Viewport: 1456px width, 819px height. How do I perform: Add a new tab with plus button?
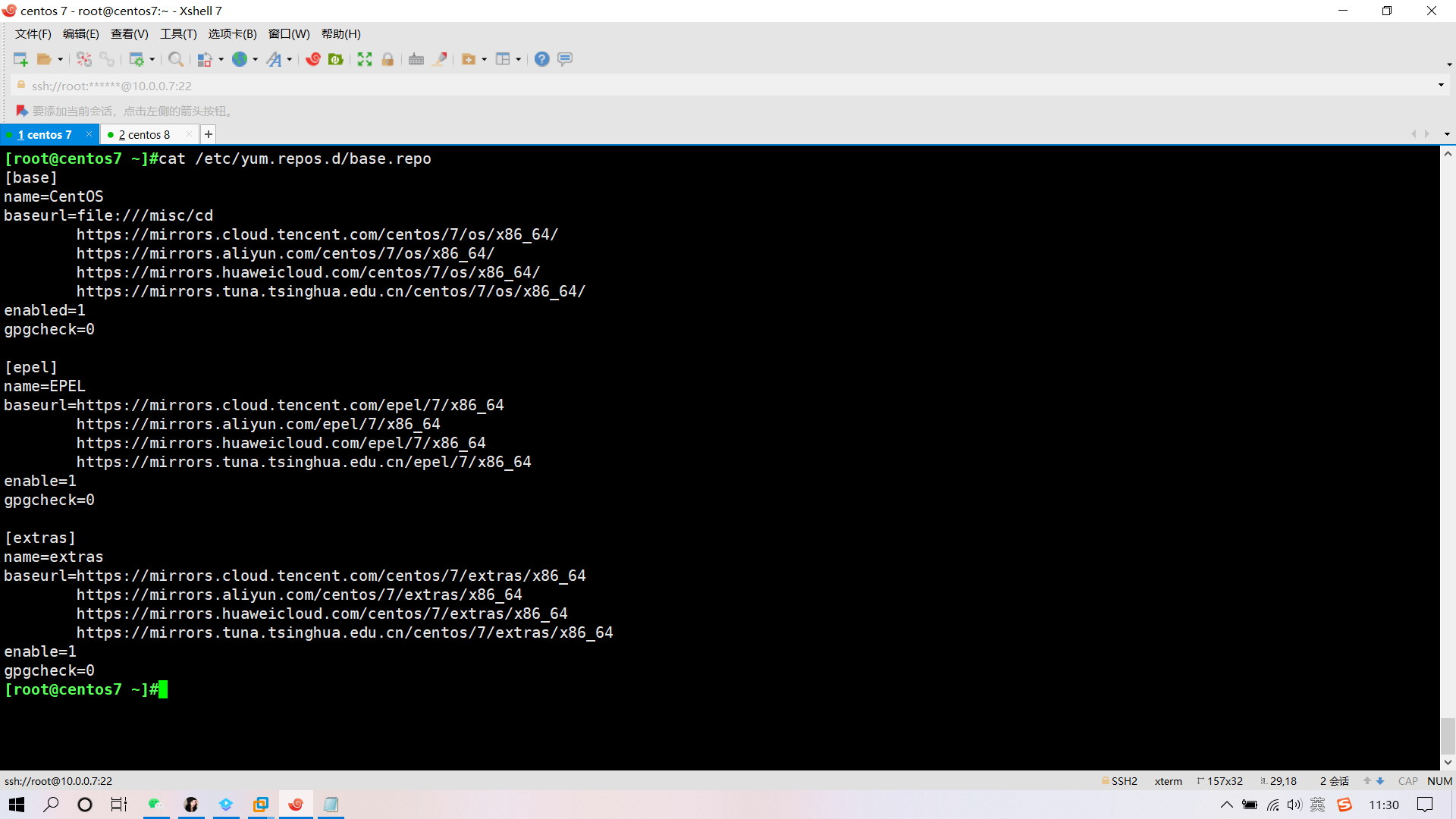pyautogui.click(x=209, y=134)
